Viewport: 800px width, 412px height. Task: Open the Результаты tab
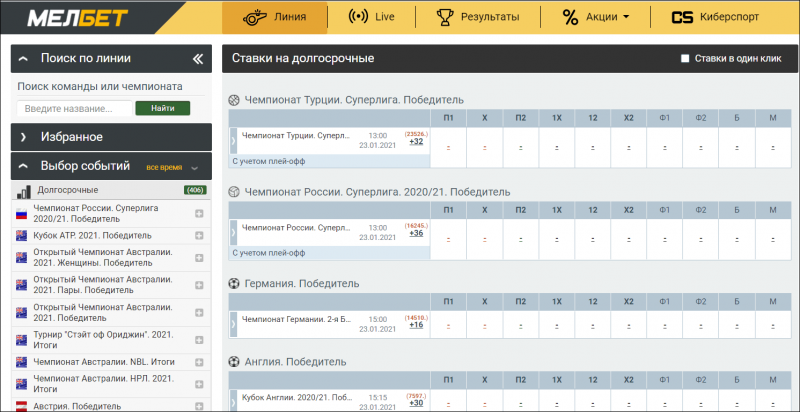pos(478,17)
